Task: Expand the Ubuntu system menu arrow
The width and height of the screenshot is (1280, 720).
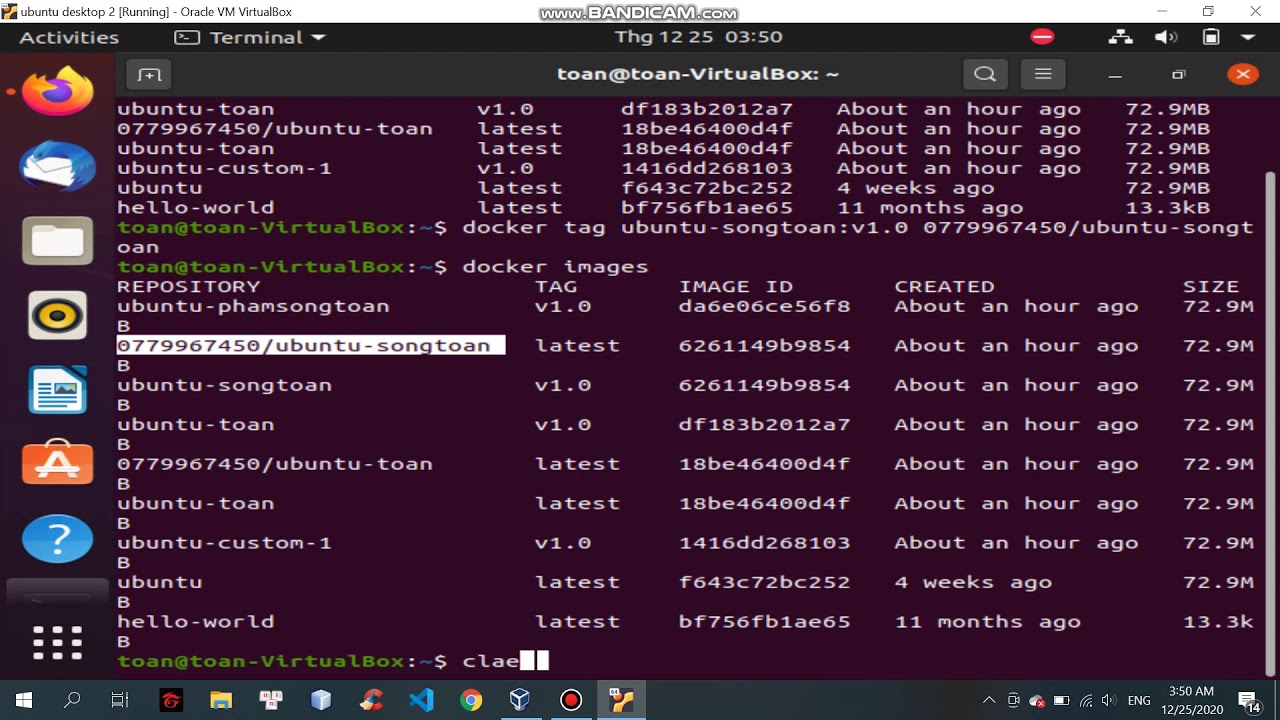Action: point(1247,37)
